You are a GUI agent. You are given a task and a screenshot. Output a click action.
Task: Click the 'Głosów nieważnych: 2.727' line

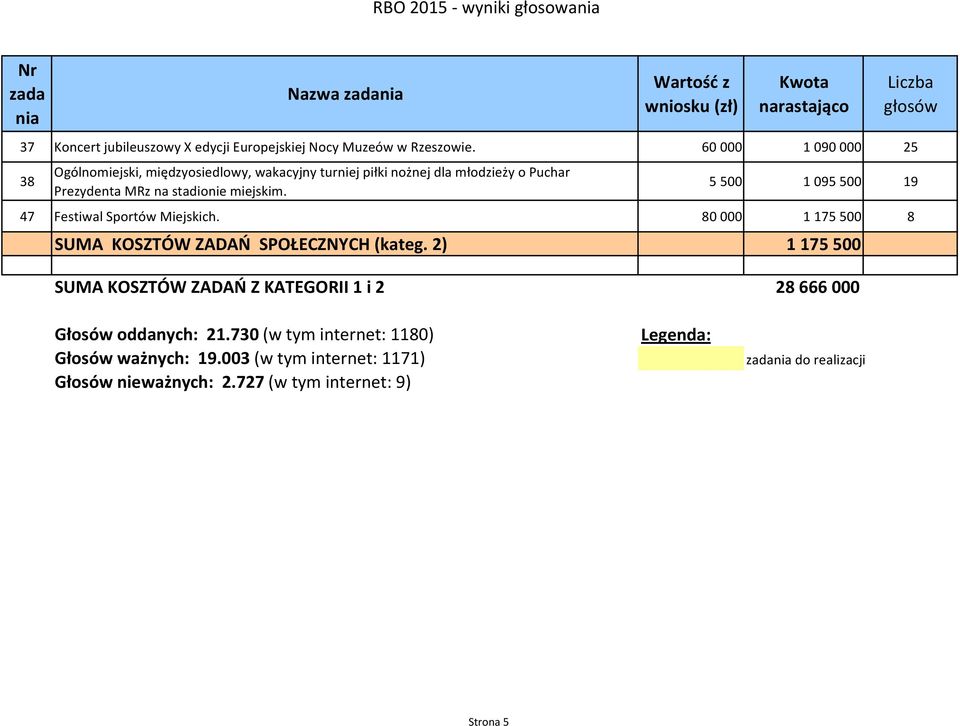coord(233,382)
